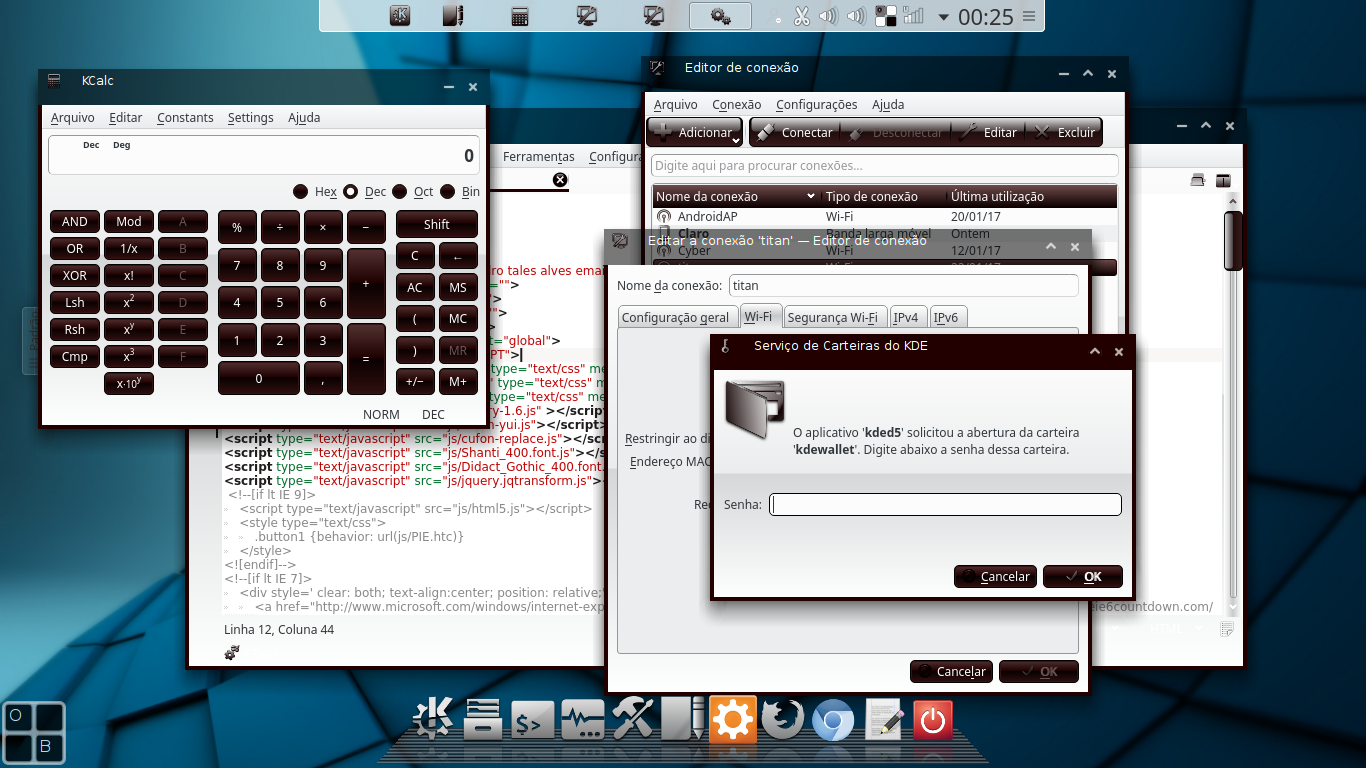Click the connection search field
Screen dimensions: 1366x768
pyautogui.click(x=884, y=165)
